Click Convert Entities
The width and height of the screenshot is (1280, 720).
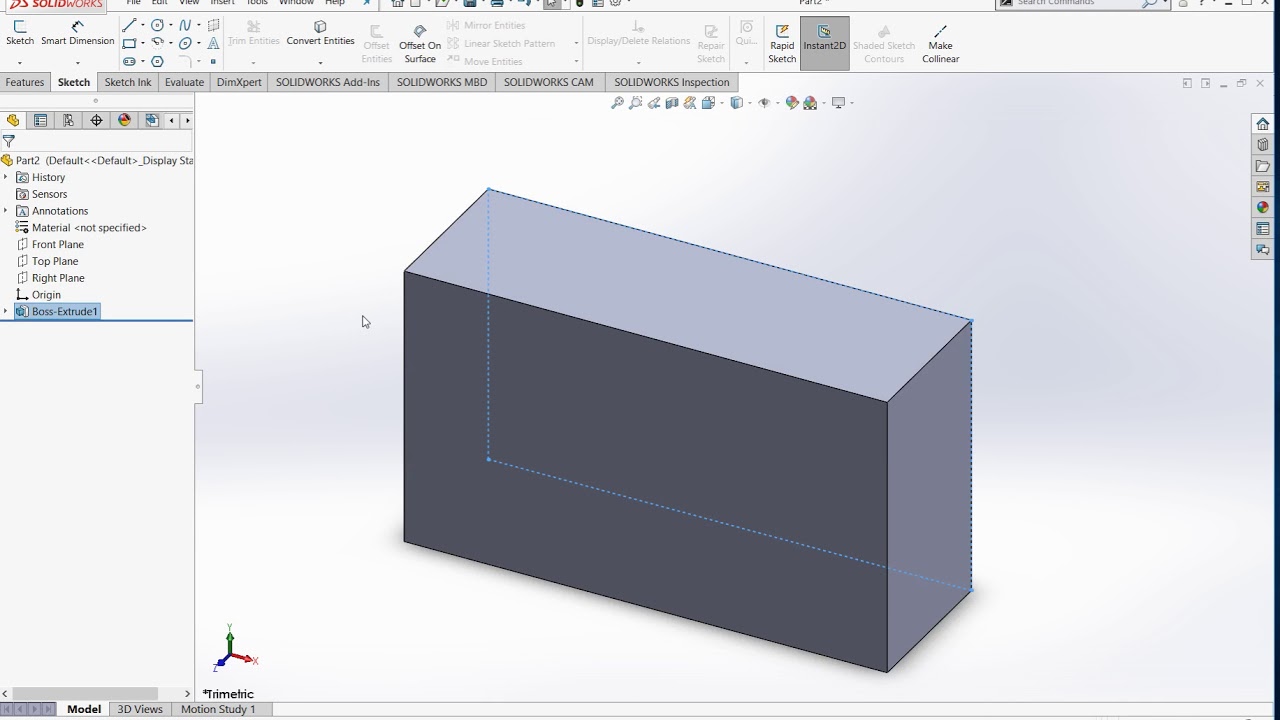coord(320,33)
